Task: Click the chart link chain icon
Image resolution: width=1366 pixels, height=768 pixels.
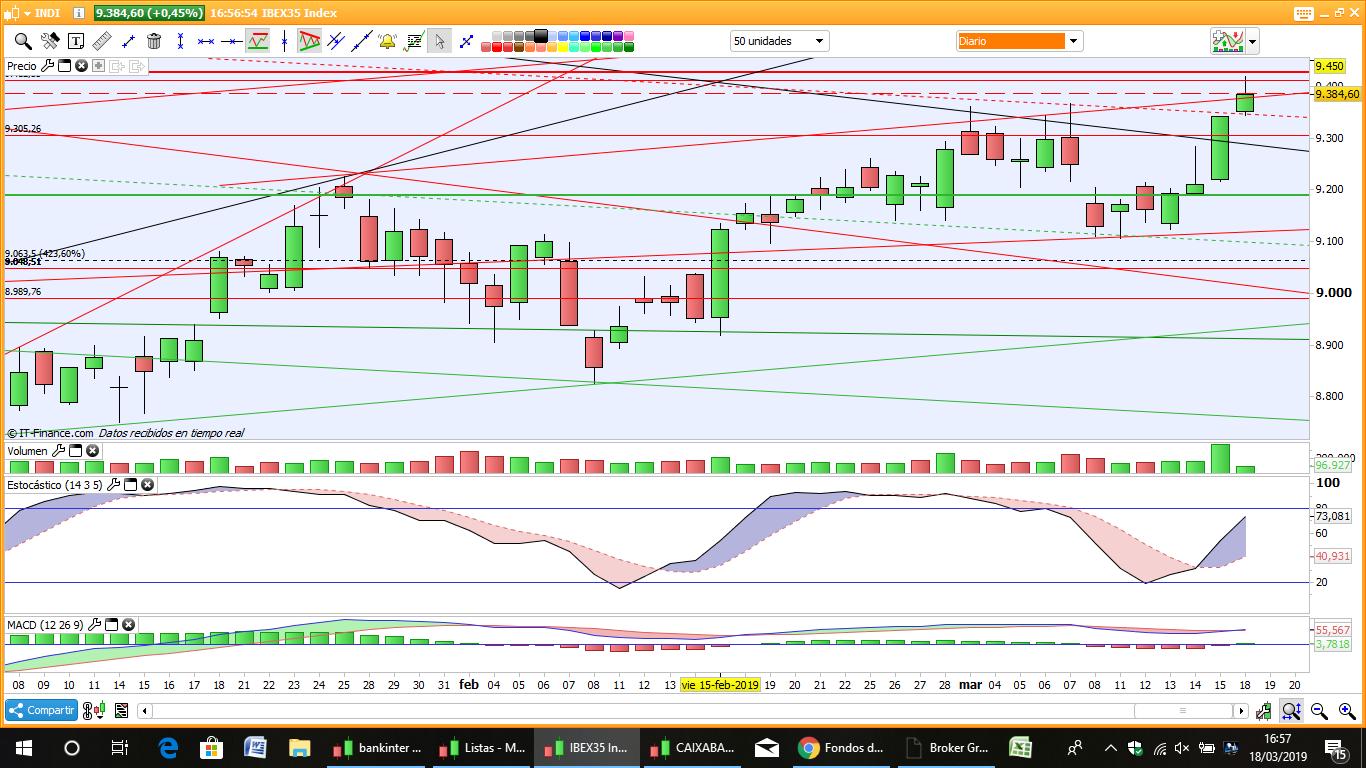Action: (x=87, y=710)
